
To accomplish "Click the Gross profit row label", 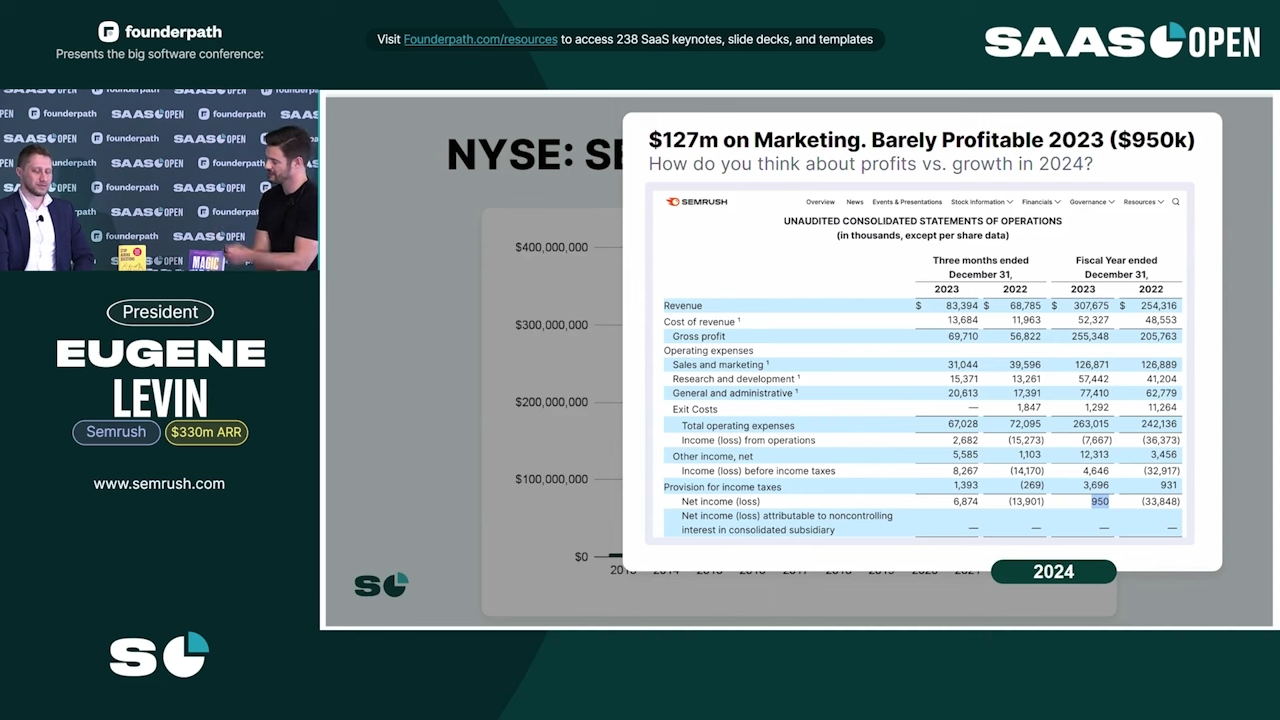I will click(699, 337).
